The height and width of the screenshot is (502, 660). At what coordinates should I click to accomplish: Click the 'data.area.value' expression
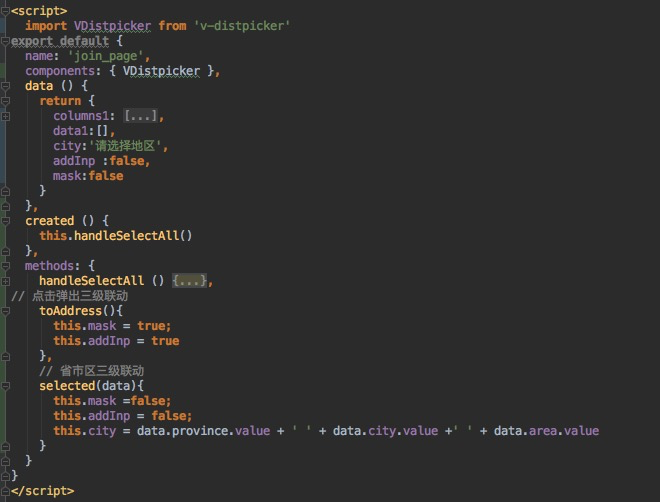[x=546, y=431]
